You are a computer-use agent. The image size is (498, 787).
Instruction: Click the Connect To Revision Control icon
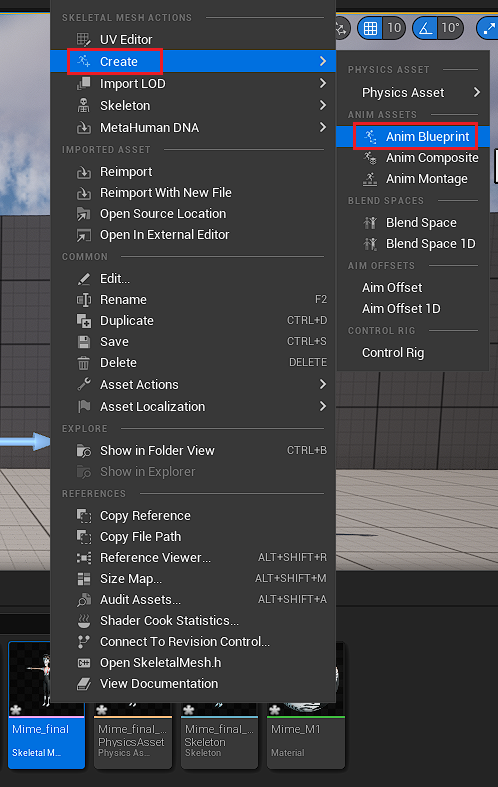(83, 642)
